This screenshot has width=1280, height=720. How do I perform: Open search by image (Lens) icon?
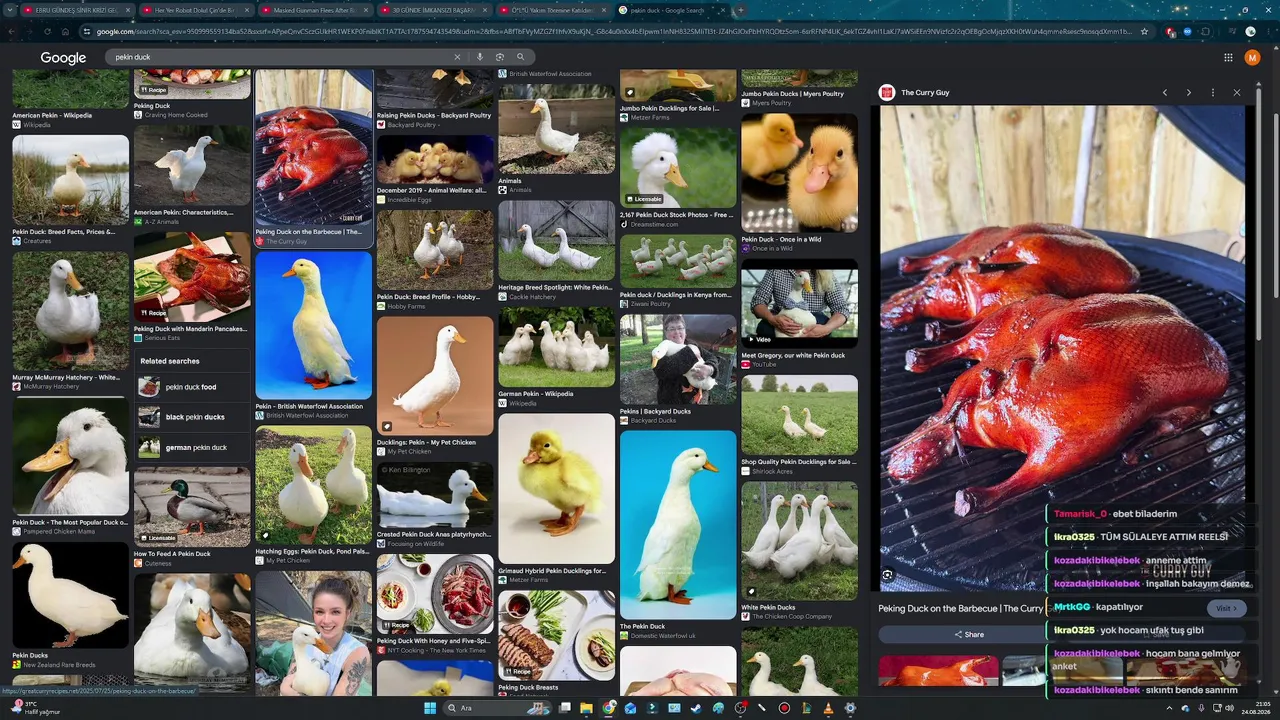point(500,57)
